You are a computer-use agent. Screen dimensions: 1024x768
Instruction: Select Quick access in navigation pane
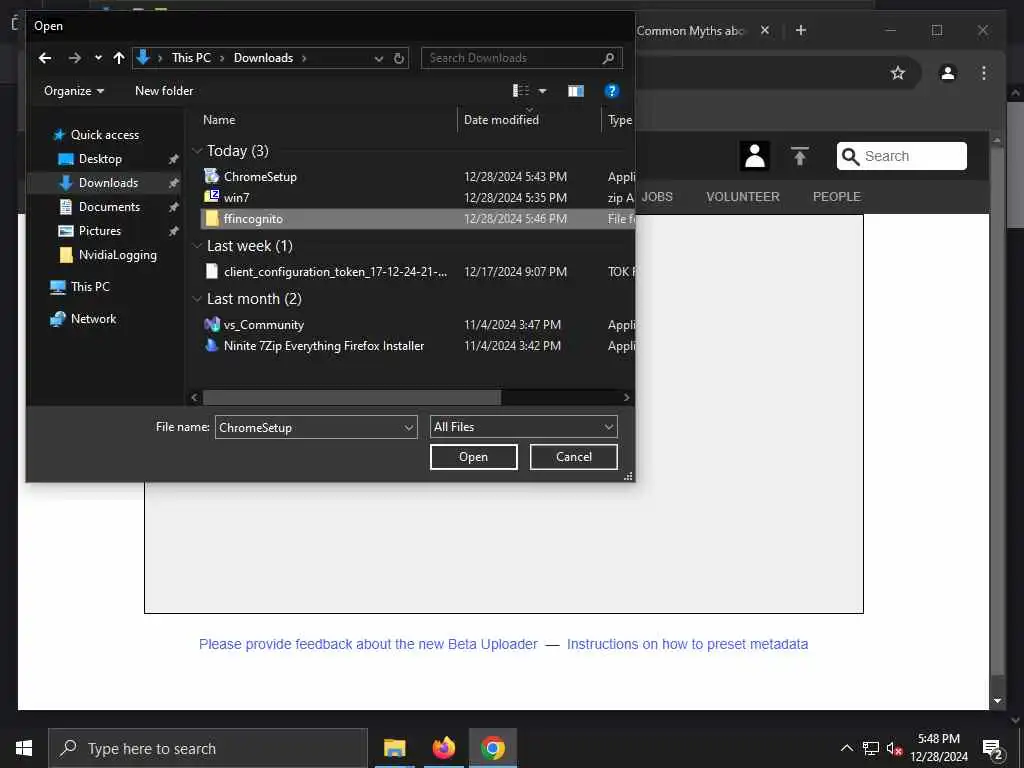pyautogui.click(x=104, y=135)
